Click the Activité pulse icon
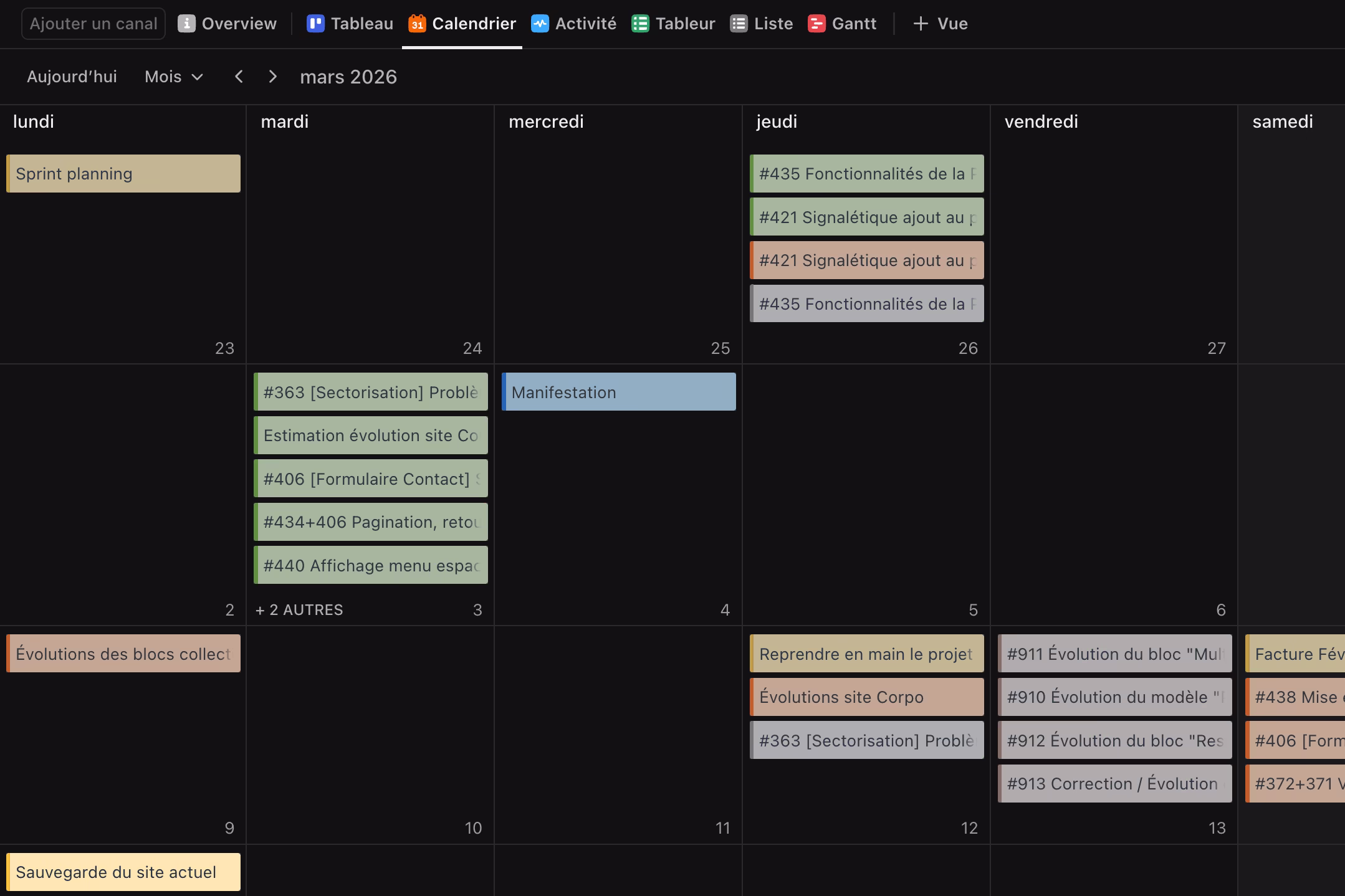The width and height of the screenshot is (1345, 896). pos(540,24)
